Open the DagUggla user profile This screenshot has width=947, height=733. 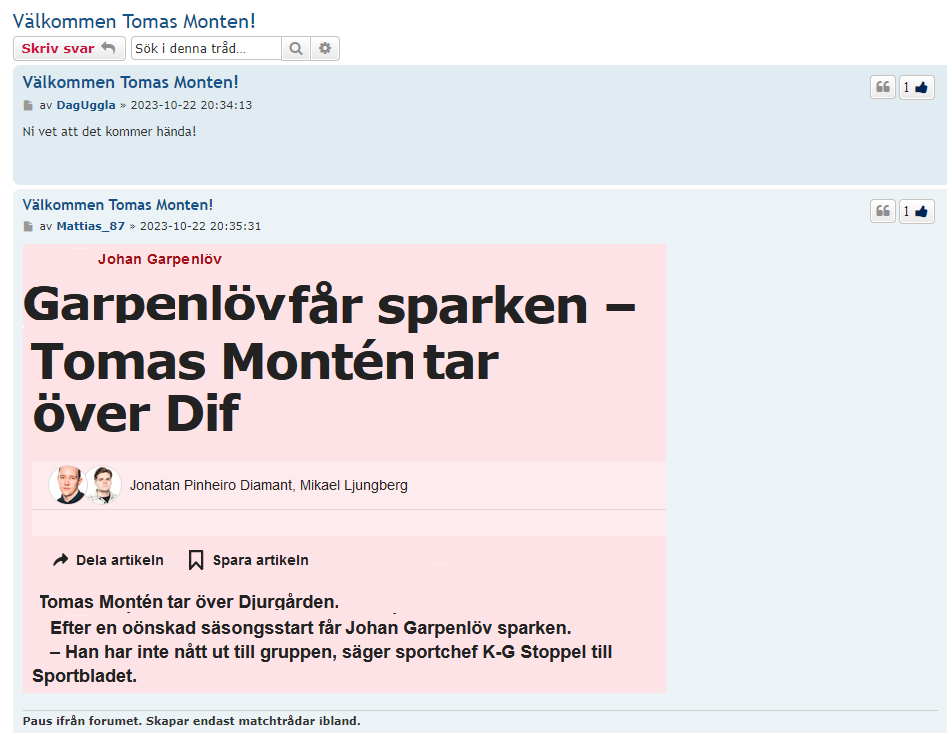[86, 105]
